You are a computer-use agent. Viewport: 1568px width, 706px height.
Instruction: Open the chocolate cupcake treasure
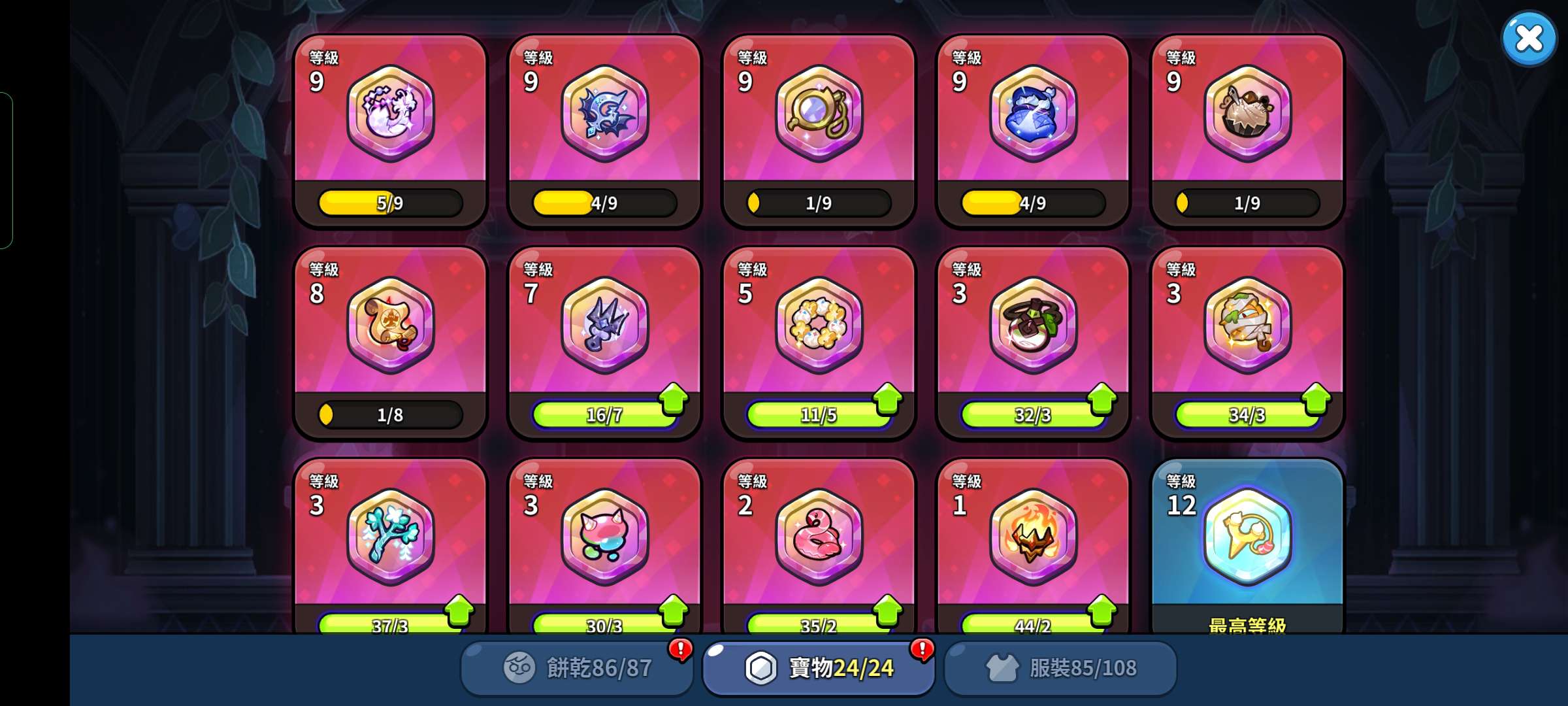[1247, 113]
